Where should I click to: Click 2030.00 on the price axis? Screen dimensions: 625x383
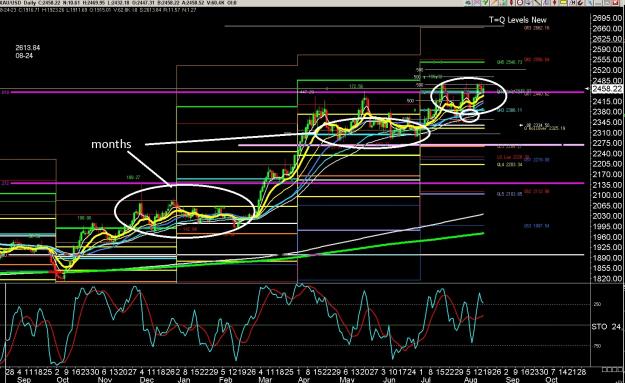(607, 216)
